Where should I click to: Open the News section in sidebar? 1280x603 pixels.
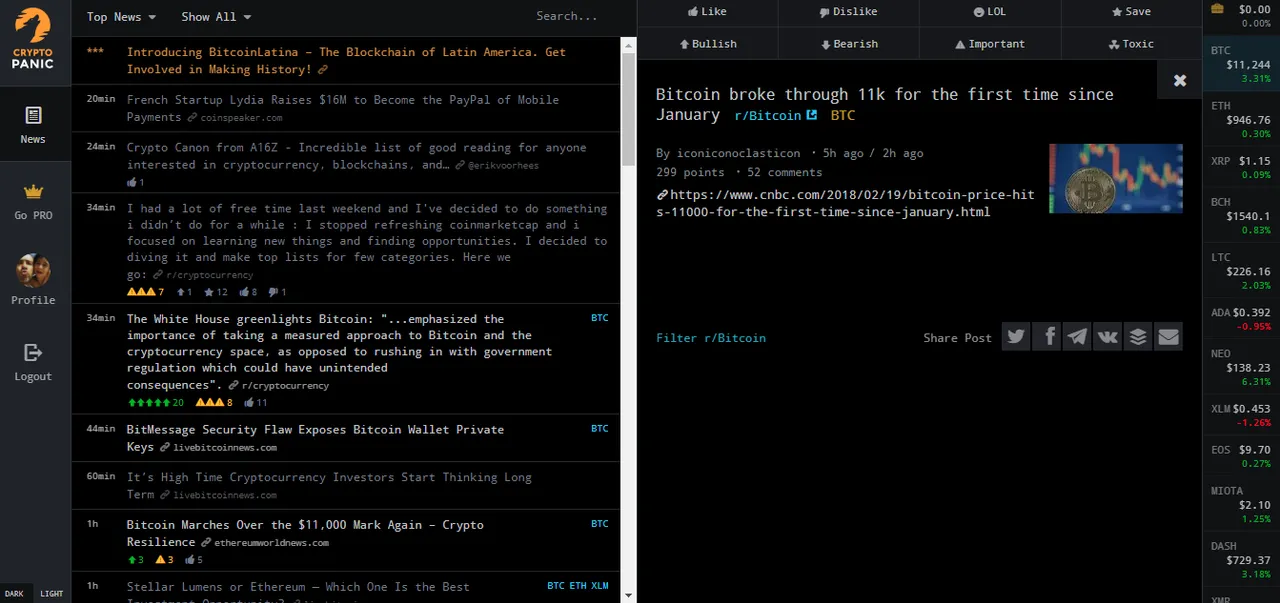point(33,125)
